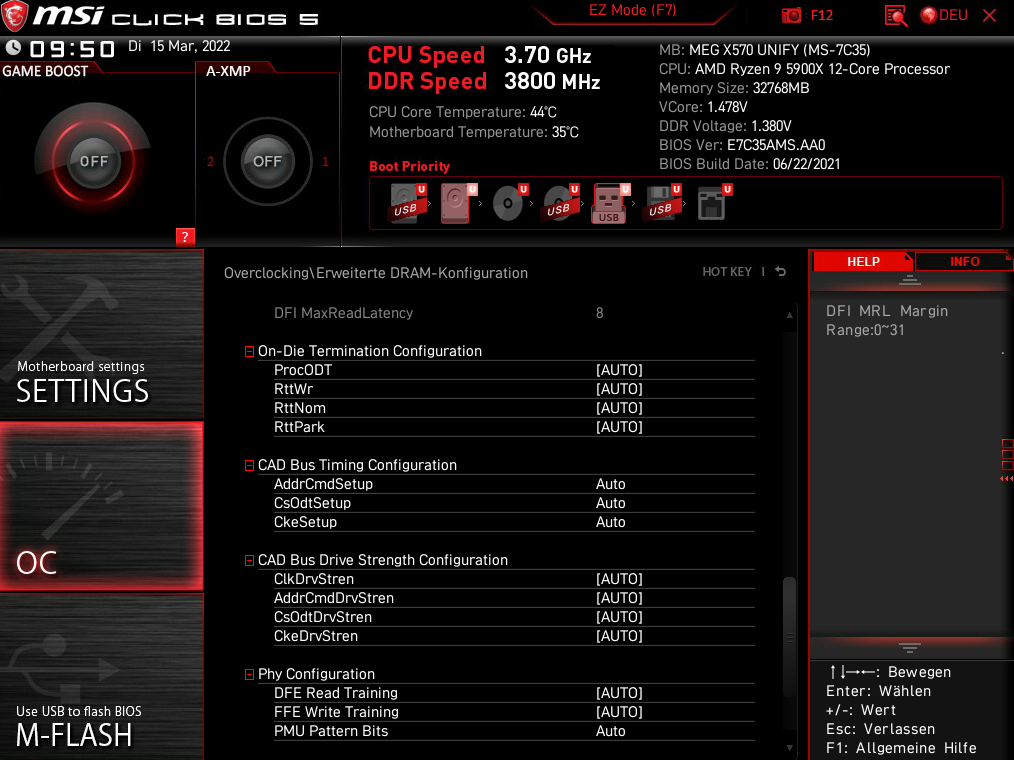Switch to the INFO tab

click(964, 261)
